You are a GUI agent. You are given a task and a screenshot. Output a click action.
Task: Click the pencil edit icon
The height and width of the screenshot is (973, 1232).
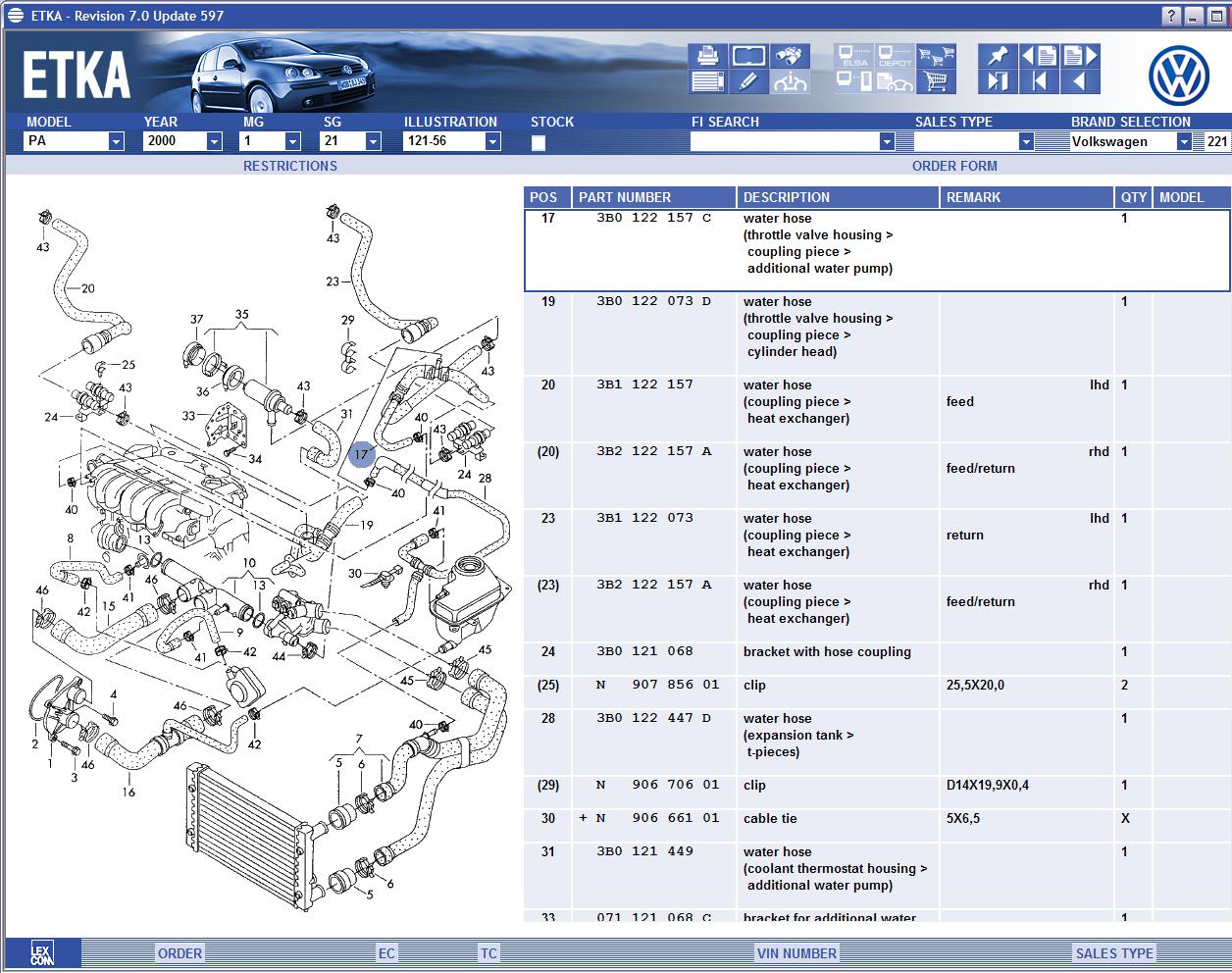coord(748,82)
